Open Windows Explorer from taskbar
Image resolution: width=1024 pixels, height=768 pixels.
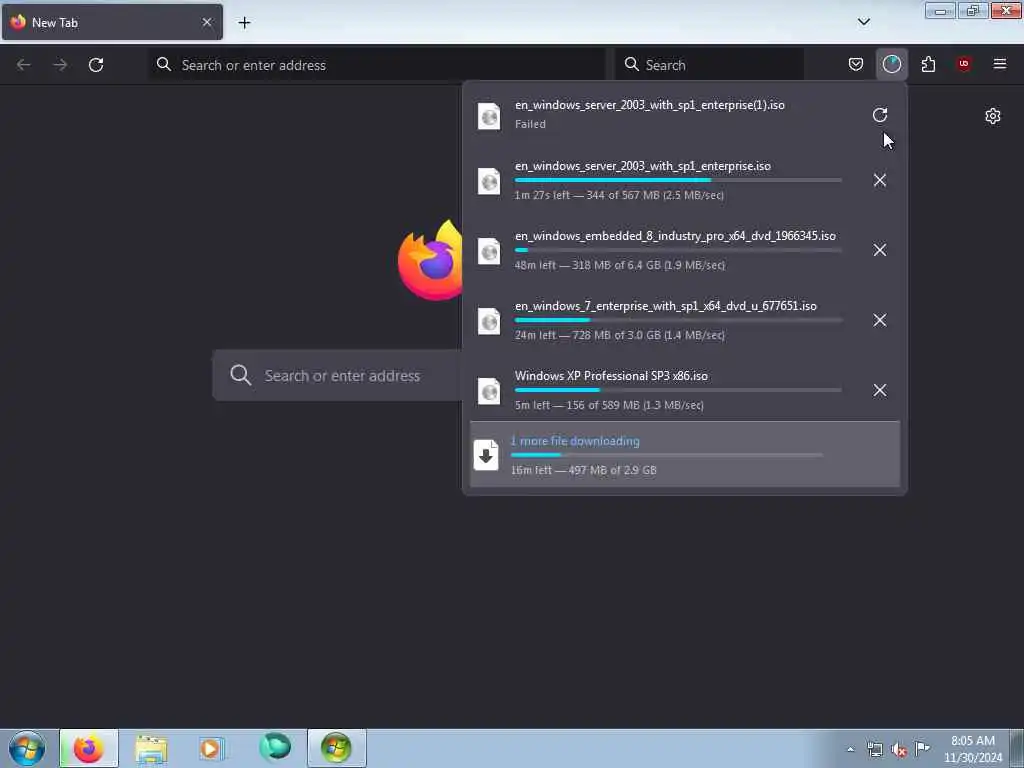point(151,748)
